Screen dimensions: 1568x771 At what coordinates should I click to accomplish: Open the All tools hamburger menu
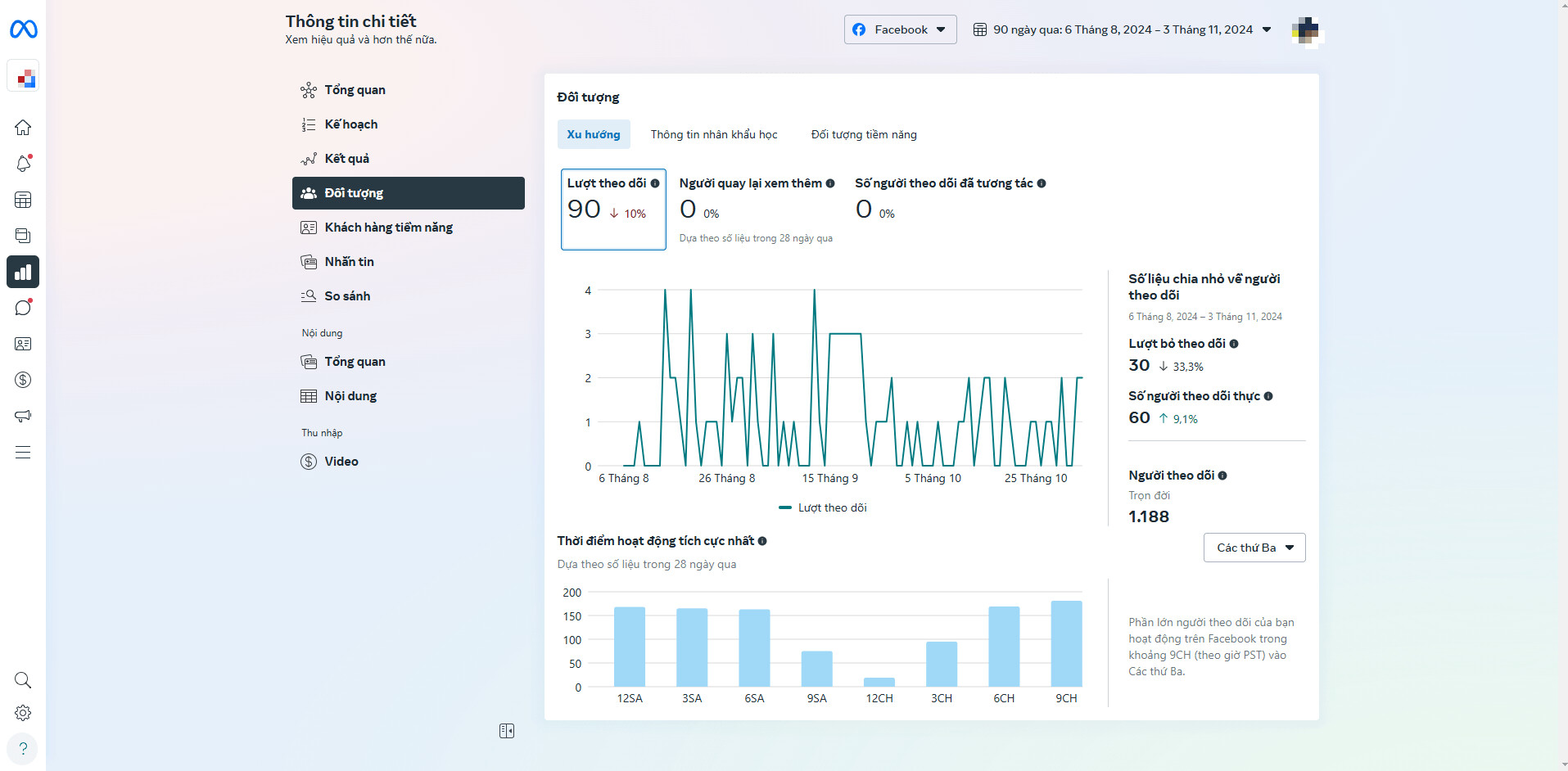(x=23, y=452)
